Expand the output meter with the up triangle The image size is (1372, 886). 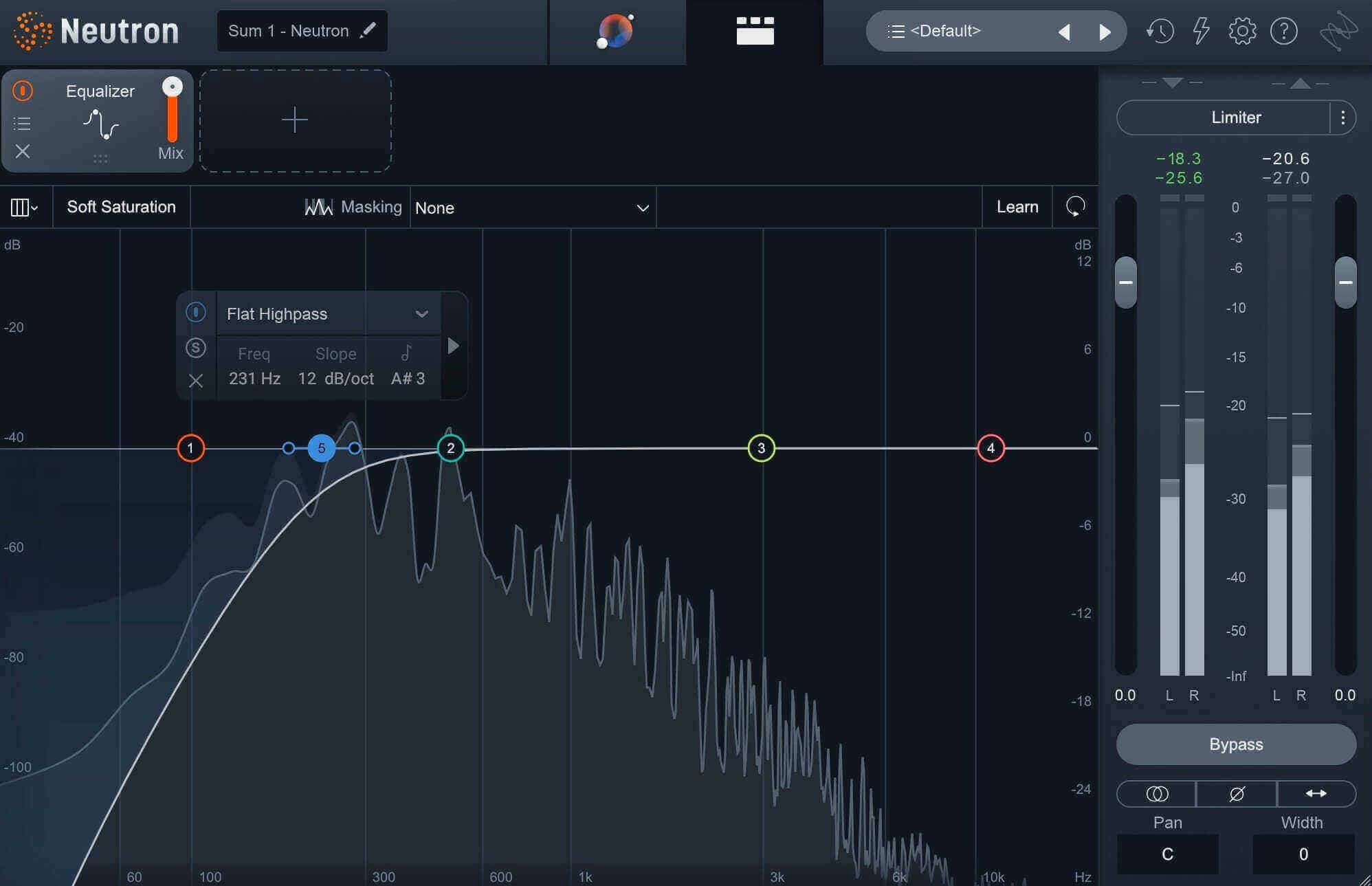click(x=1300, y=83)
